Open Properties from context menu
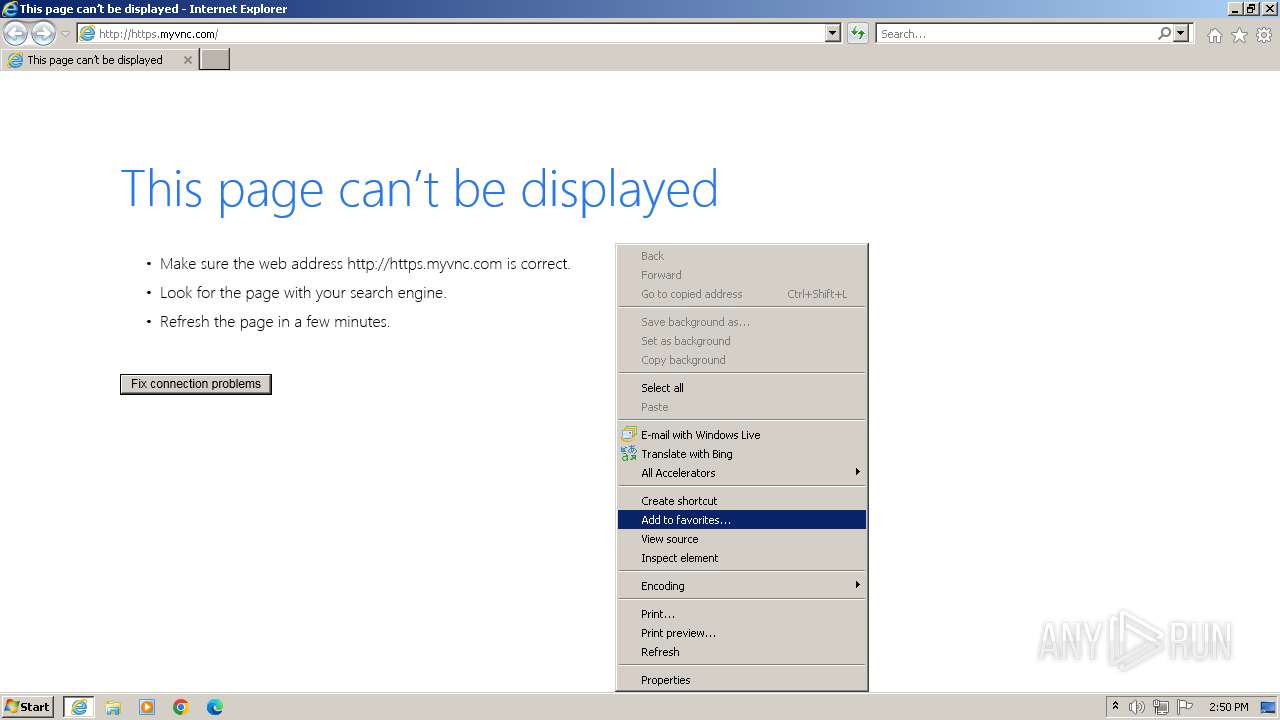Image resolution: width=1280 pixels, height=720 pixels. [x=742, y=680]
